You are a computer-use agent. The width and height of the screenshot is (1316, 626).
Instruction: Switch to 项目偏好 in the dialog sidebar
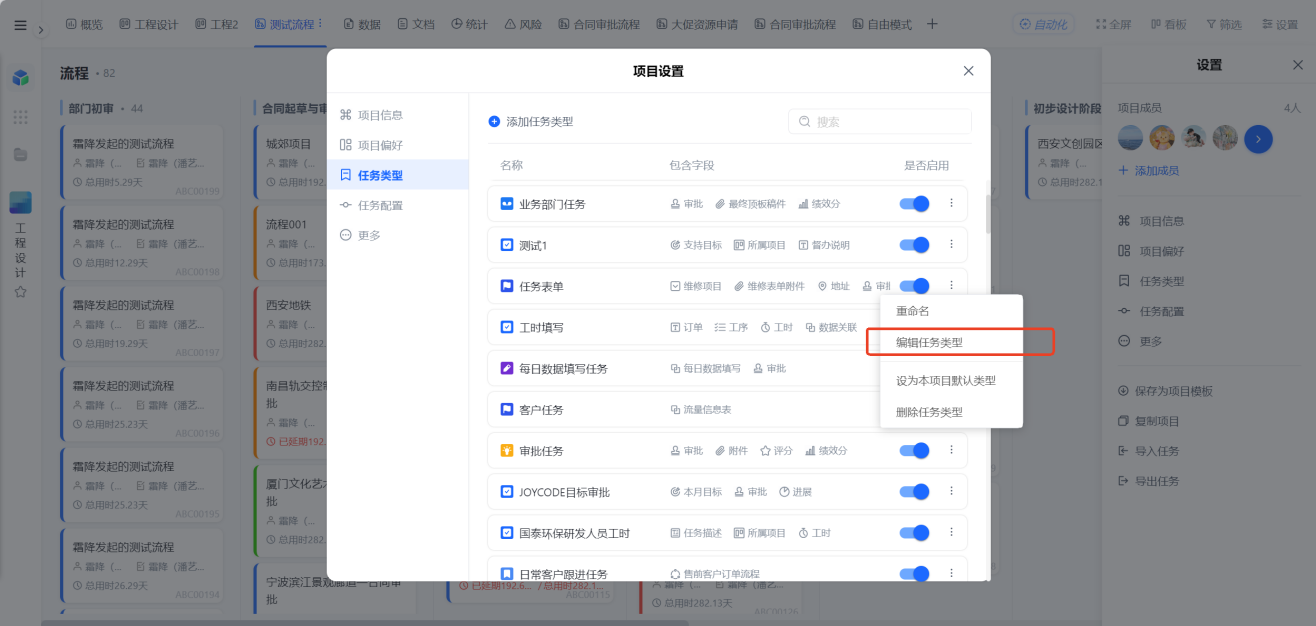[x=398, y=145]
